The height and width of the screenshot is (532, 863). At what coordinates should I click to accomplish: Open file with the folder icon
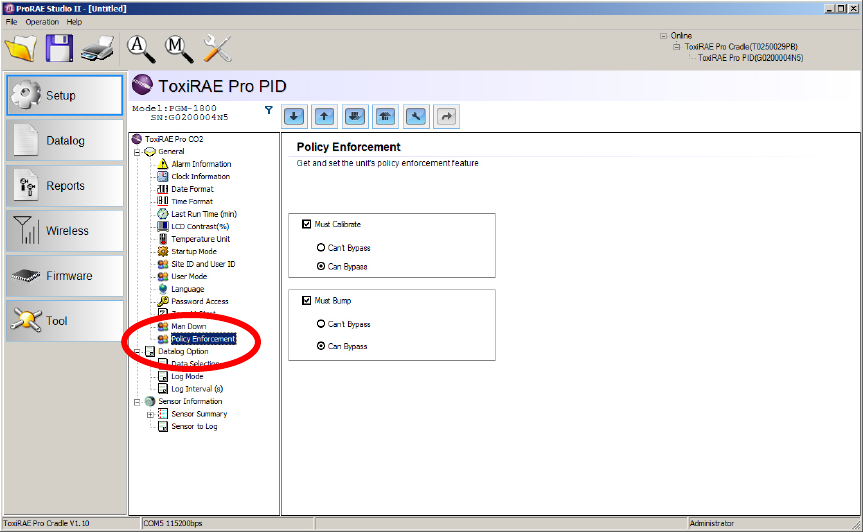(21, 48)
